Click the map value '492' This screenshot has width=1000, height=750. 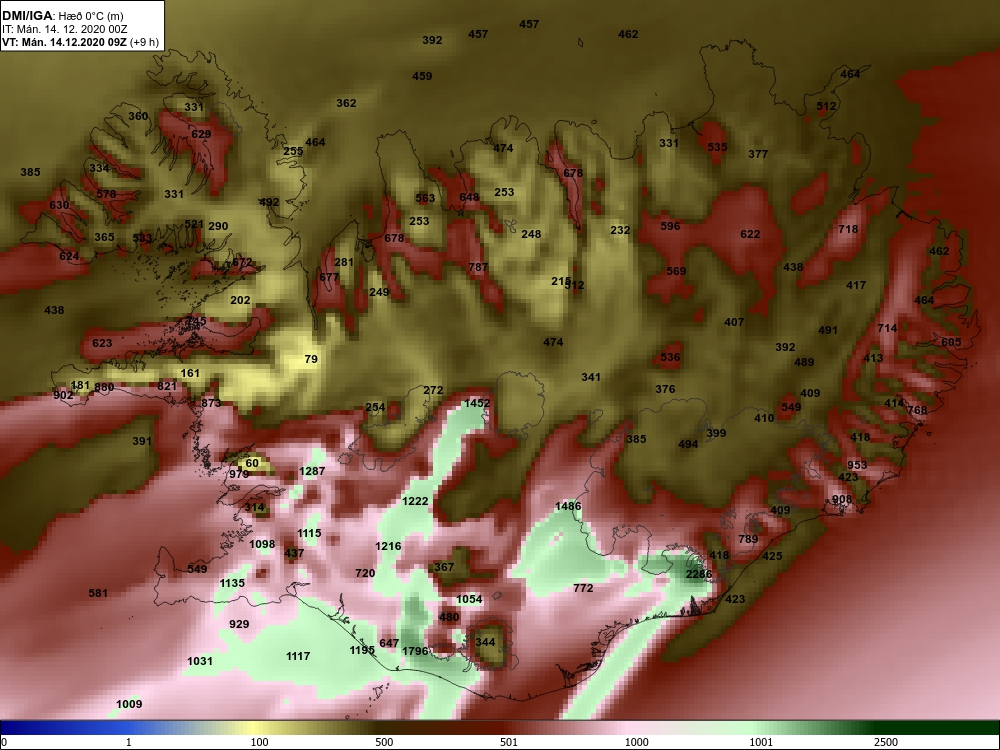(269, 202)
